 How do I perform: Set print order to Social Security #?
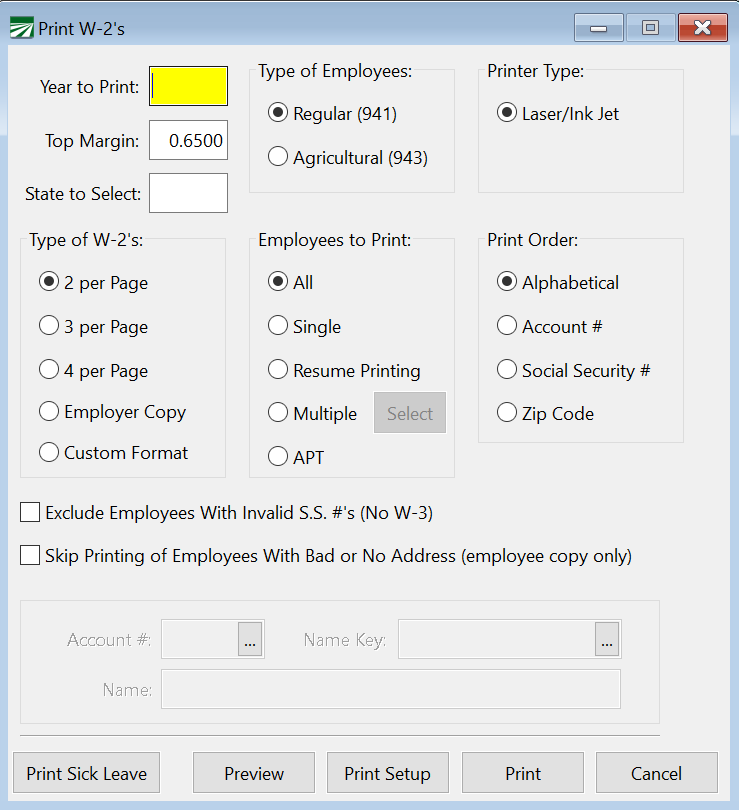point(507,371)
